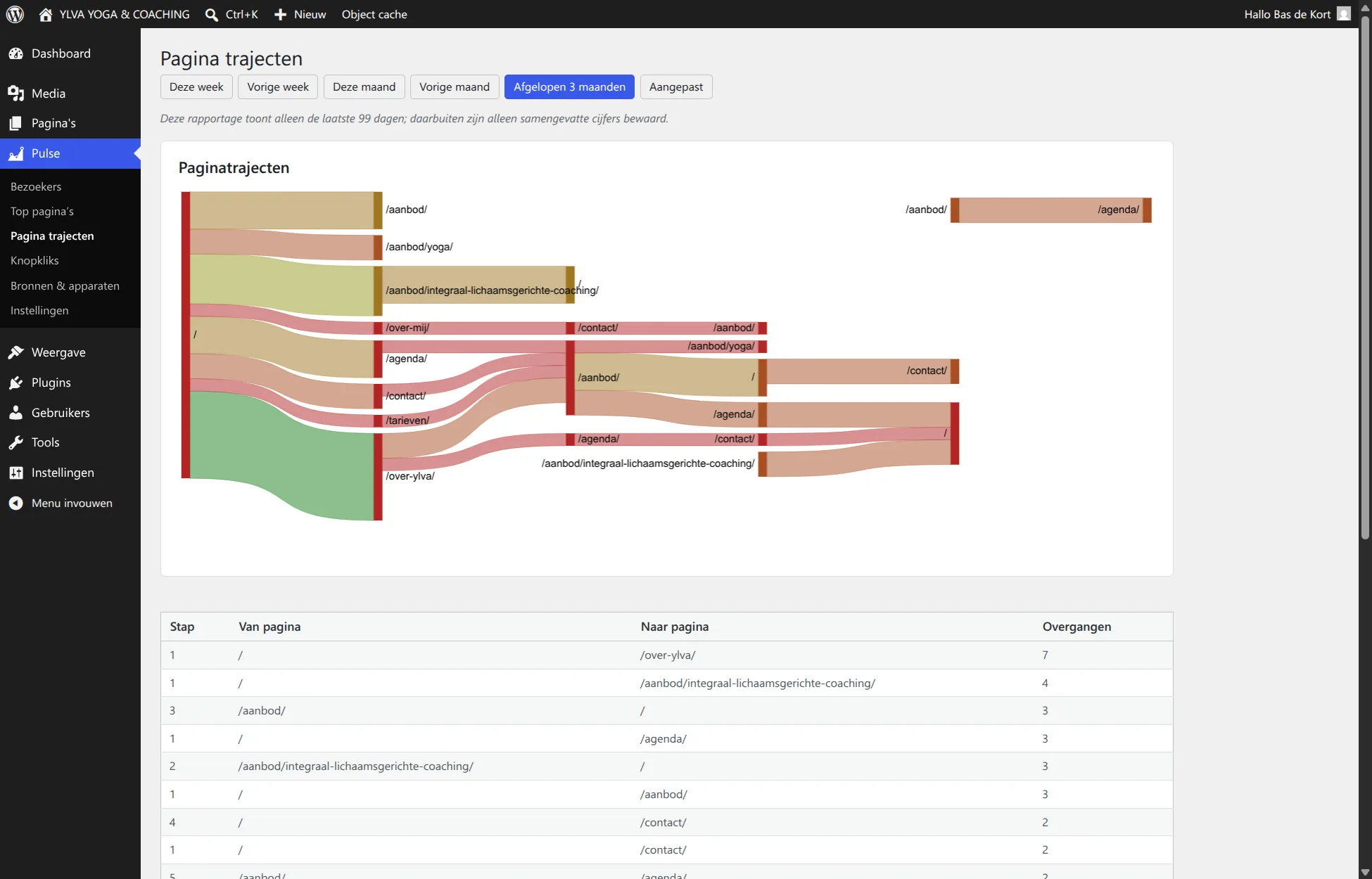Viewport: 1372px width, 879px height.
Task: Click the search magnifier icon
Action: (x=211, y=14)
